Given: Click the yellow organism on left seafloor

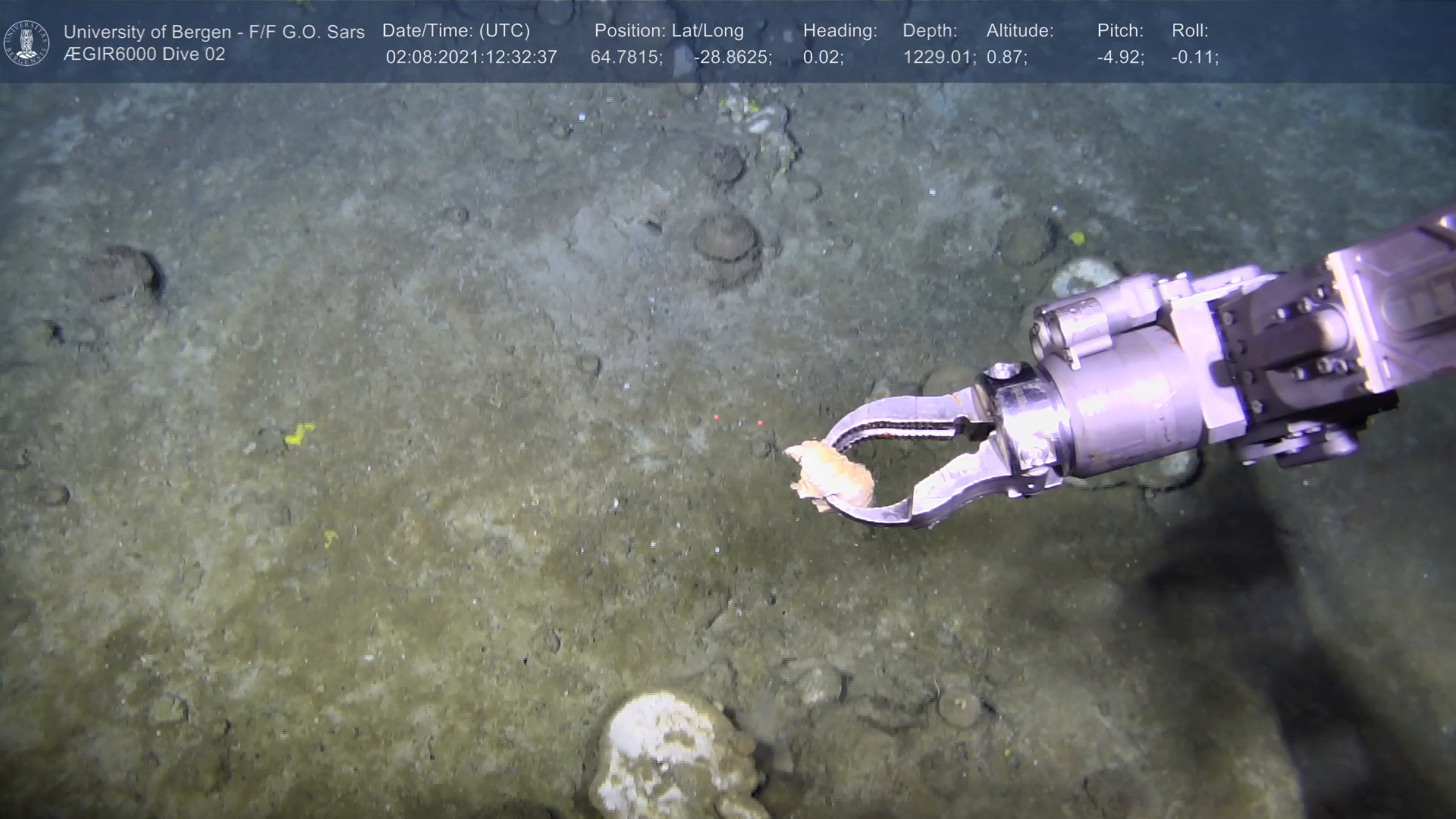Looking at the screenshot, I should pyautogui.click(x=299, y=434).
